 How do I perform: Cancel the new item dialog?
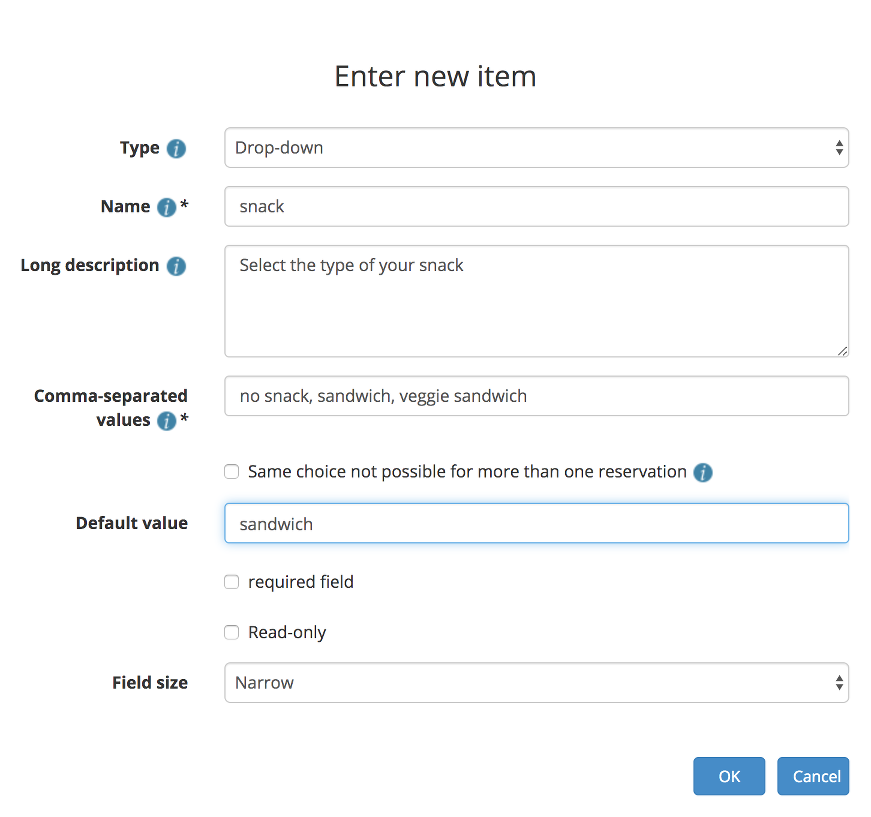tap(813, 776)
